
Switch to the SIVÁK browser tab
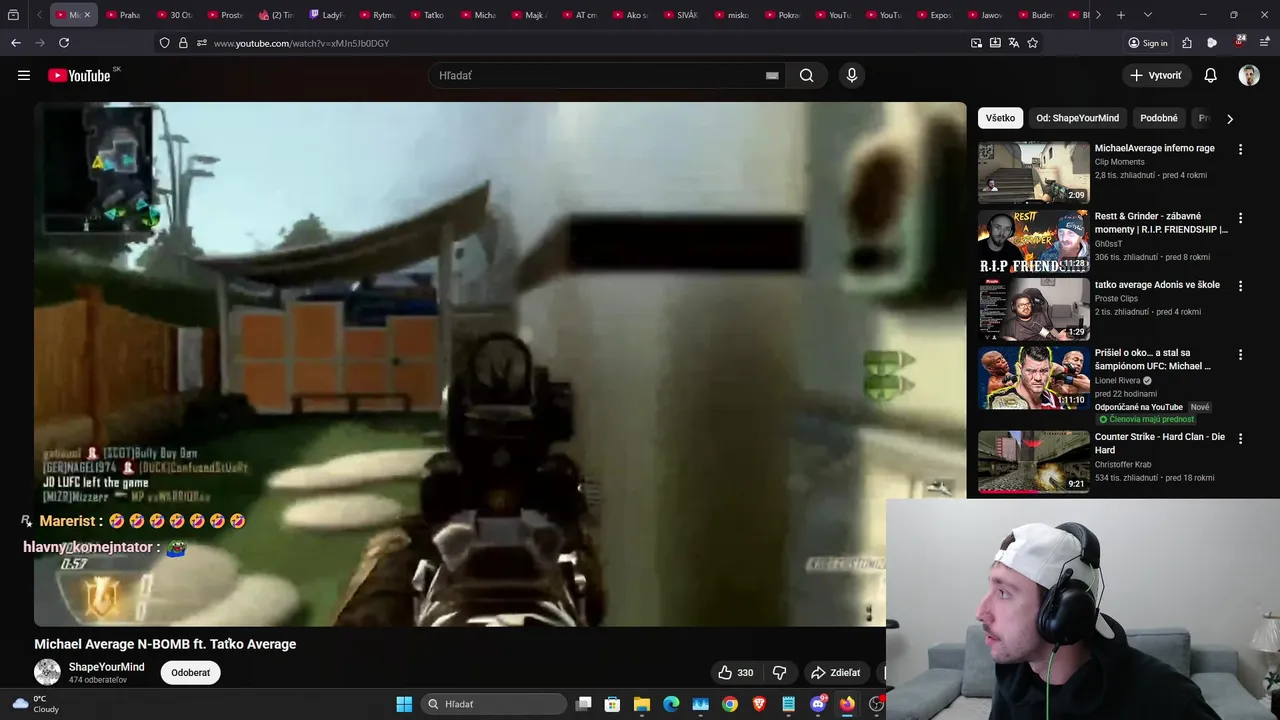682,15
